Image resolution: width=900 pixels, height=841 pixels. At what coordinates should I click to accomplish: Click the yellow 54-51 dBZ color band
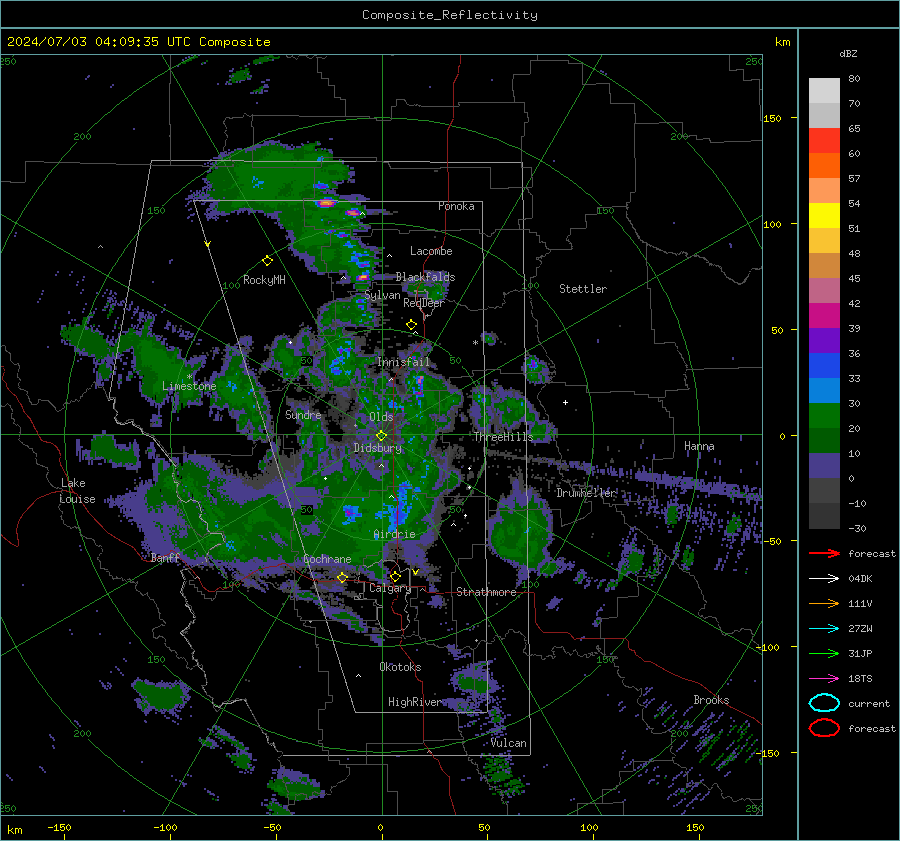click(824, 216)
